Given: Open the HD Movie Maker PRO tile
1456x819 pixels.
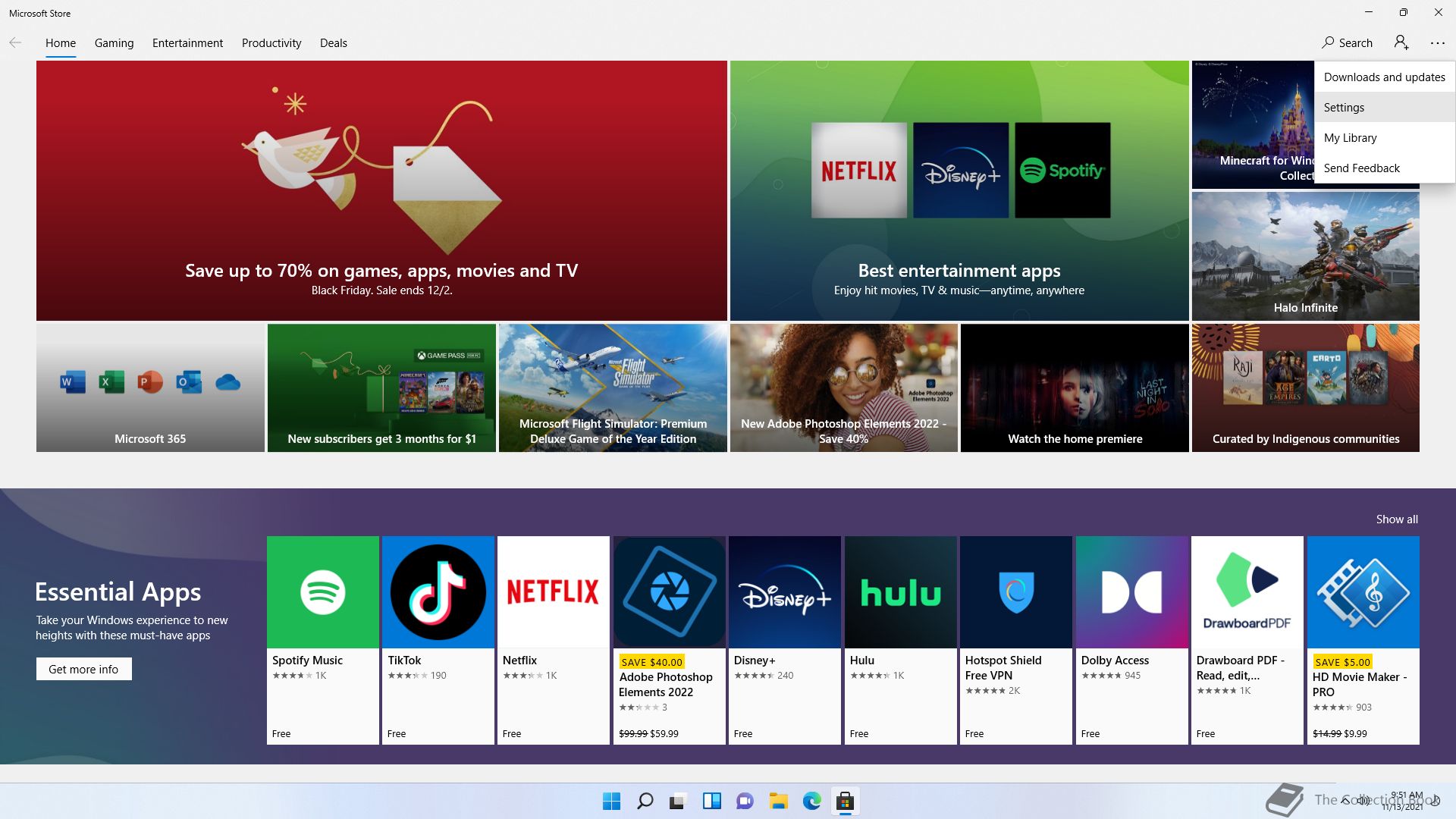Looking at the screenshot, I should [1363, 640].
